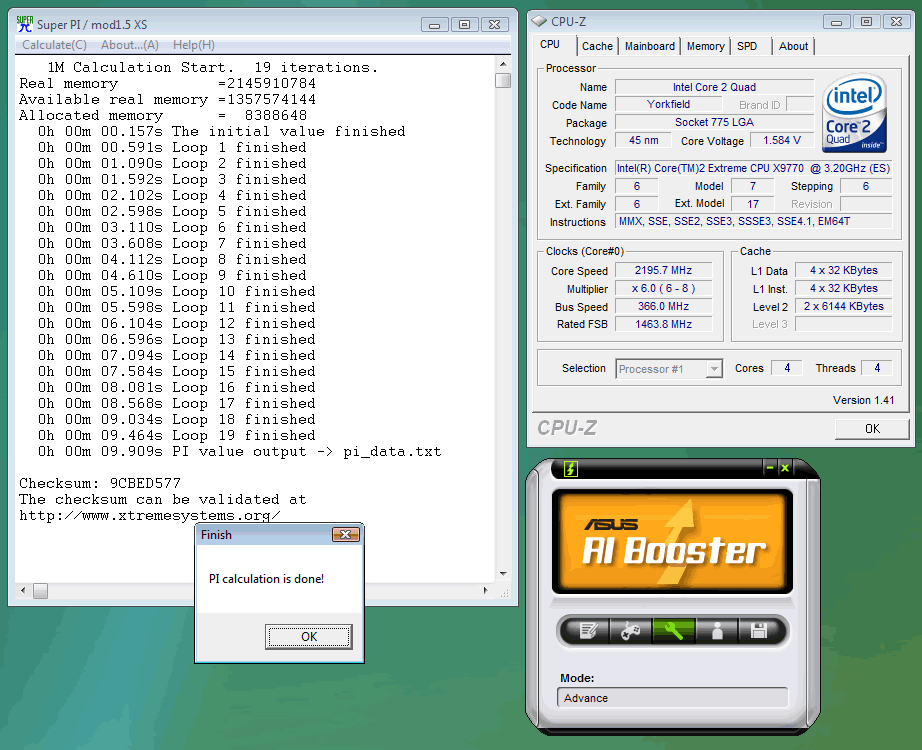Click the Core Speed value 2195.7 MHz
The height and width of the screenshot is (750, 922).
(x=663, y=271)
